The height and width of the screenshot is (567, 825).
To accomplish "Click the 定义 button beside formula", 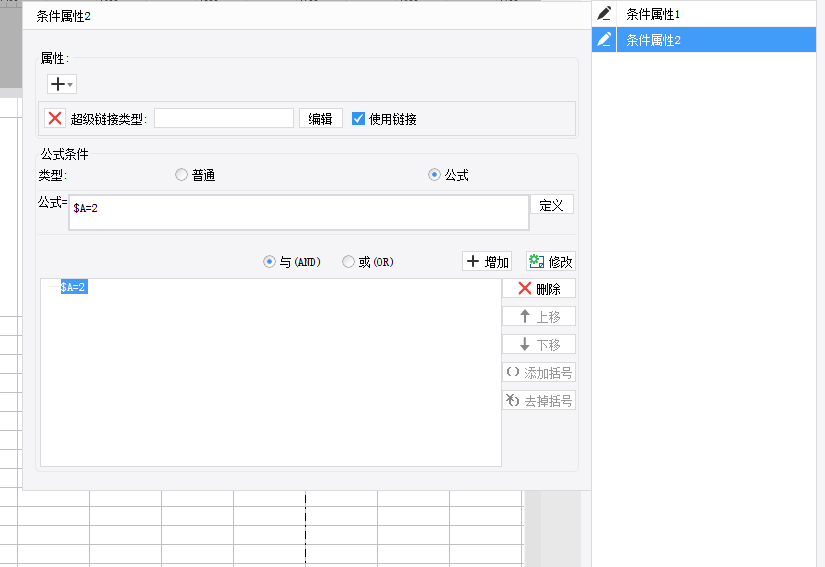I will [x=551, y=204].
